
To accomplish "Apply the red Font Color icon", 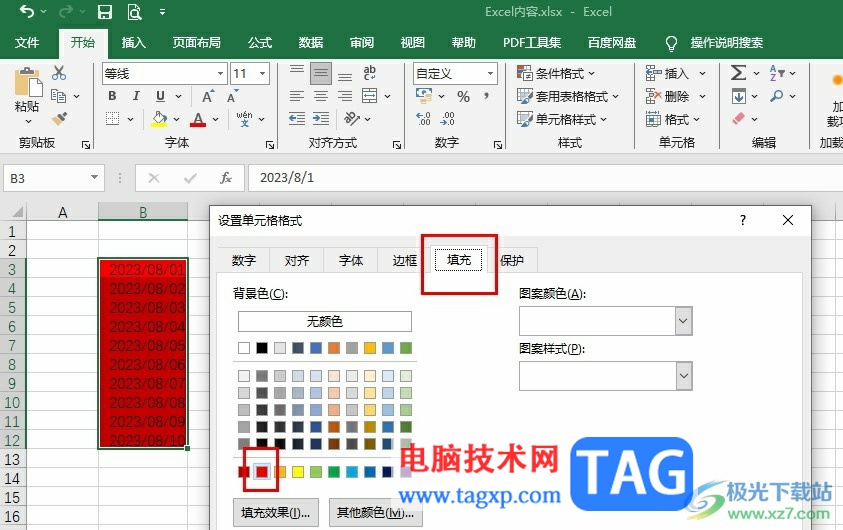I will (x=198, y=119).
